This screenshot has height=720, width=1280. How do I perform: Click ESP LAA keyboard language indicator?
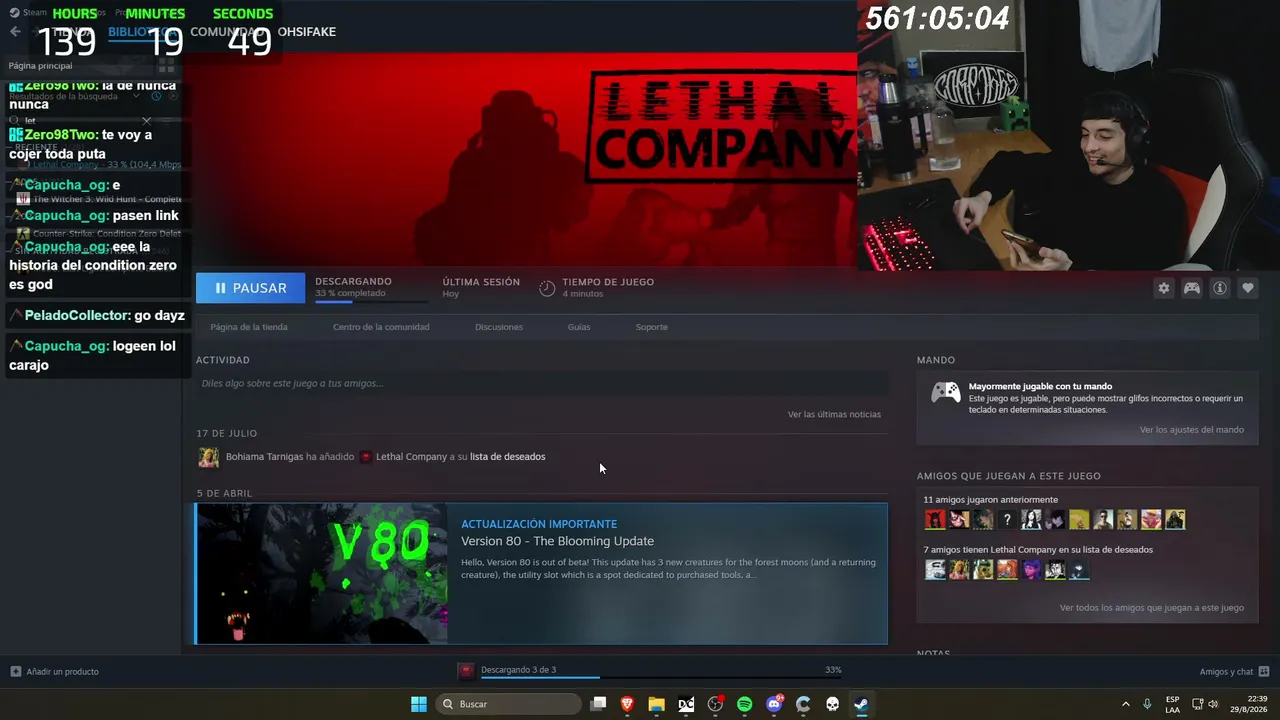pyautogui.click(x=1172, y=704)
